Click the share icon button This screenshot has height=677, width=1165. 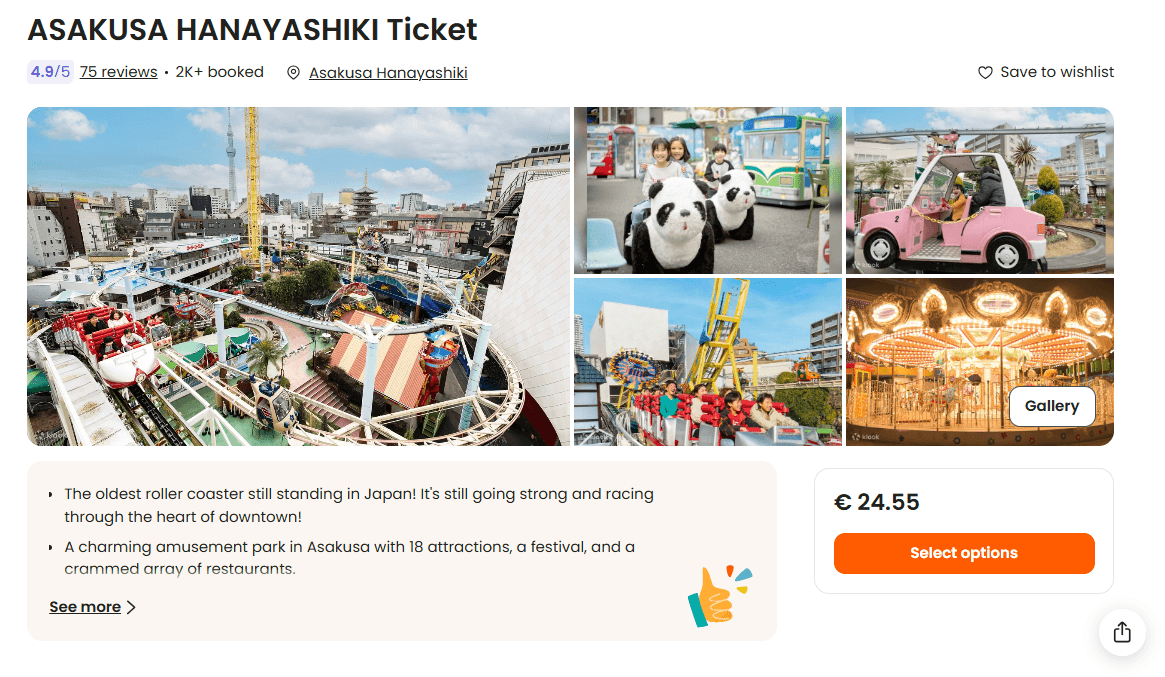click(1122, 632)
